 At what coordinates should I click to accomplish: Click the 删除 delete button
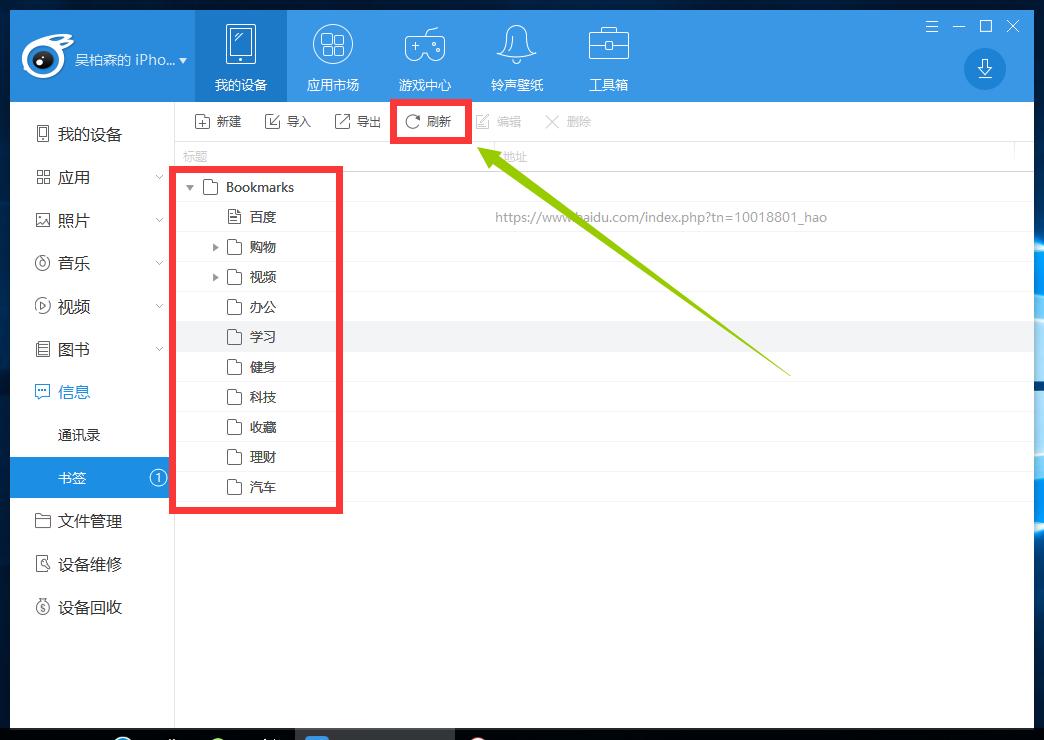point(568,121)
